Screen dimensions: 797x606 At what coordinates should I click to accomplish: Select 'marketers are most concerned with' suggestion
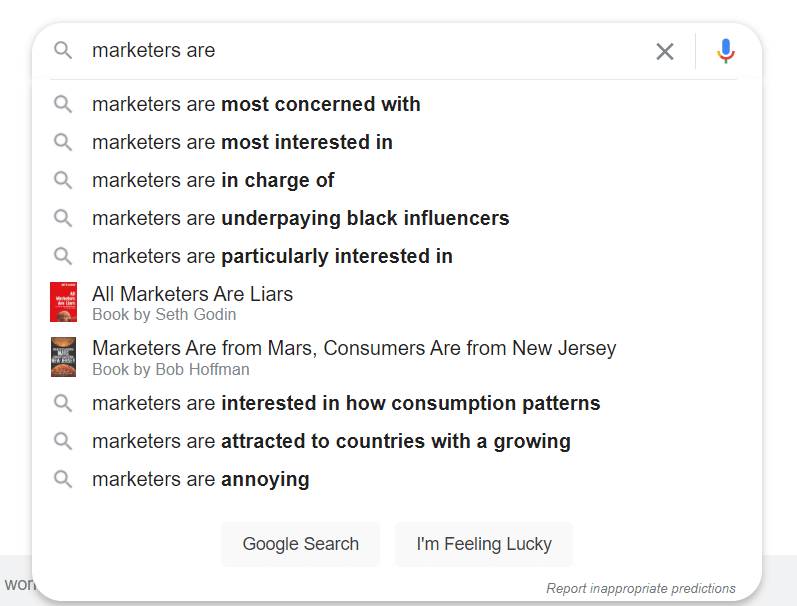(256, 104)
